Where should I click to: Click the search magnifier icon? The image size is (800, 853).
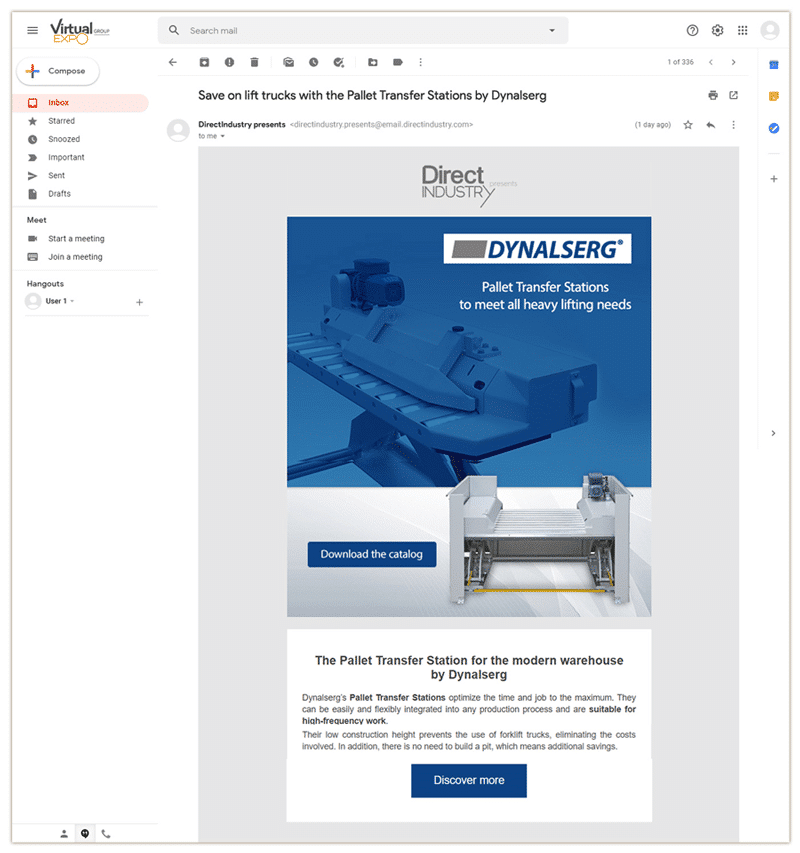point(173,30)
